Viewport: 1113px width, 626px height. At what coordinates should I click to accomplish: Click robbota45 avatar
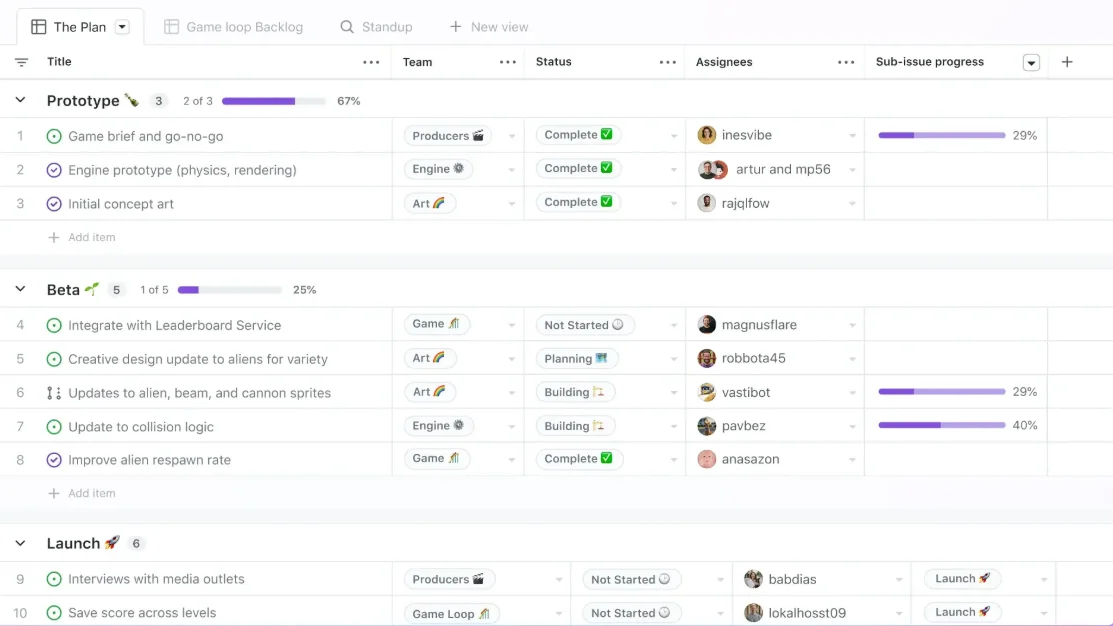click(706, 358)
